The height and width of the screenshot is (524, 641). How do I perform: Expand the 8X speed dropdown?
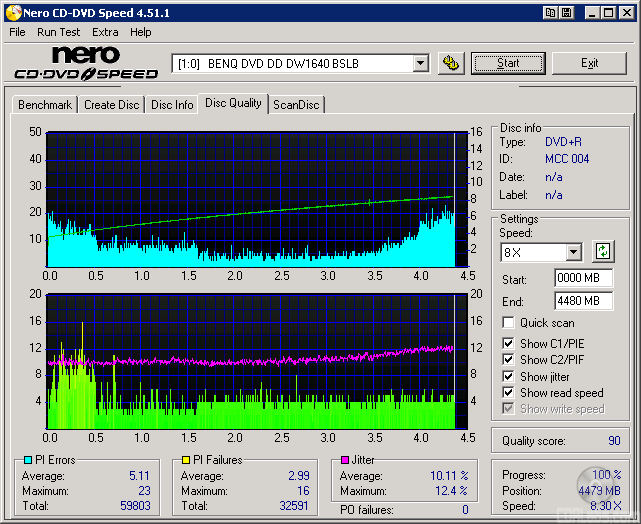[x=573, y=252]
